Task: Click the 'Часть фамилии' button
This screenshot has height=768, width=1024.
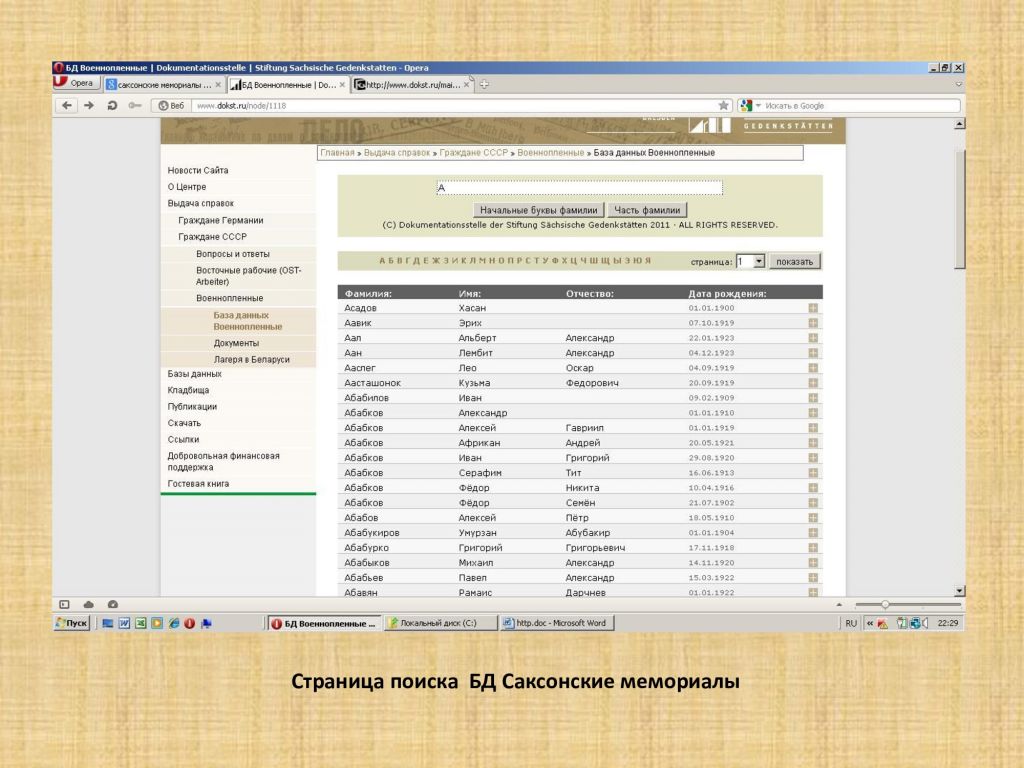Action: pos(647,210)
